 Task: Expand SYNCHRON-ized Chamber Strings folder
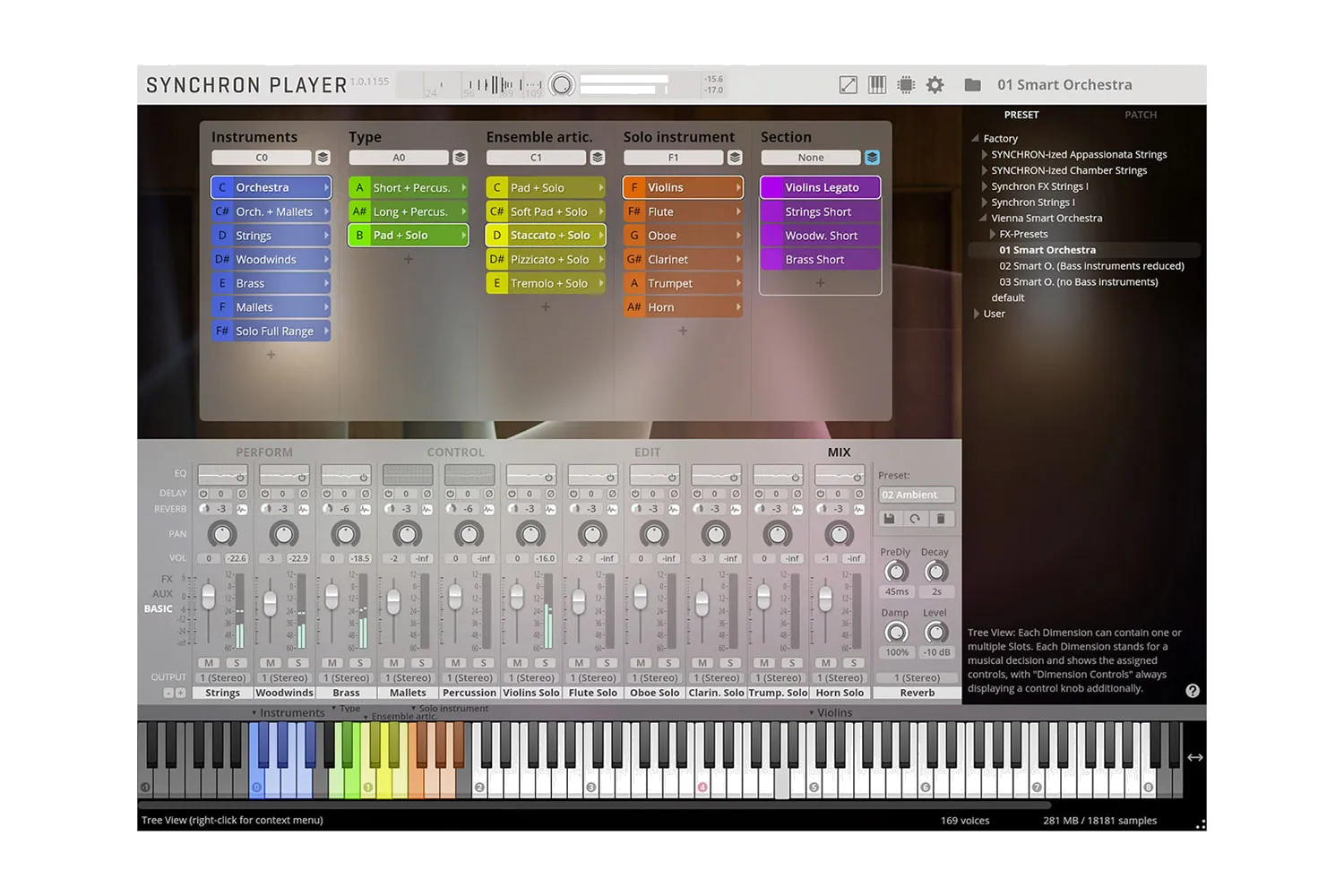click(985, 170)
